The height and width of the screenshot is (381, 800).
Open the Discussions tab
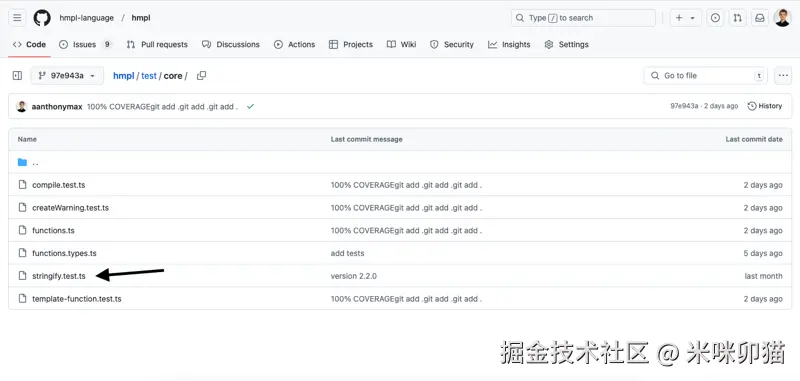pyautogui.click(x=231, y=44)
